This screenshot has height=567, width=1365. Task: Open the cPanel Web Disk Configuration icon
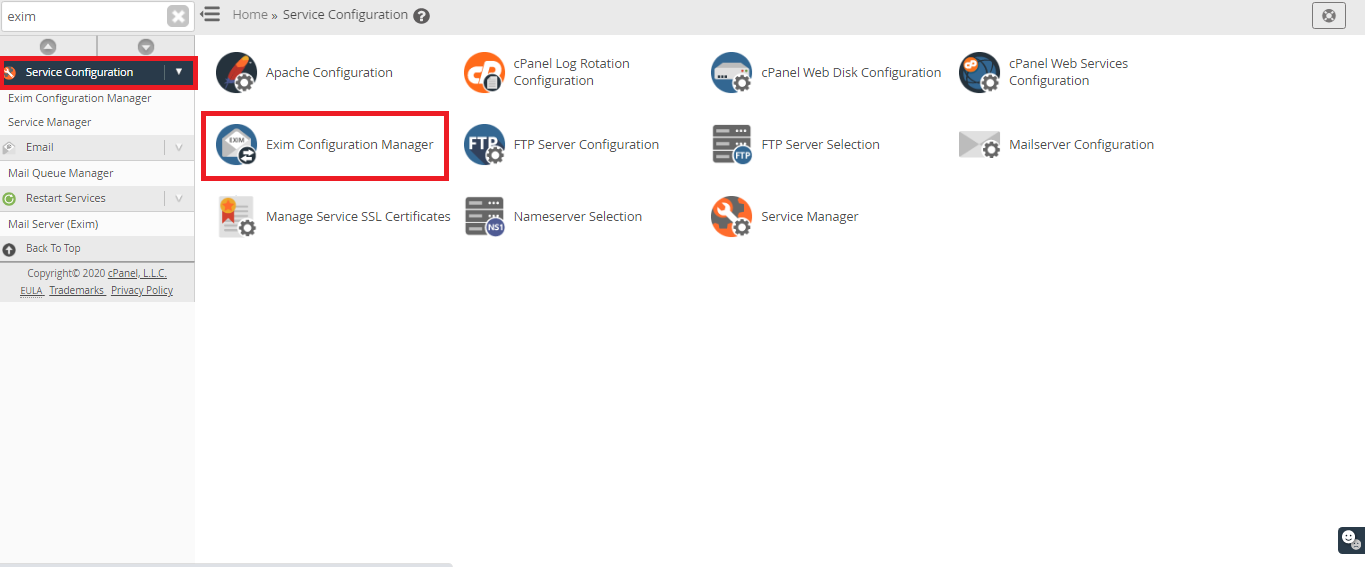coord(732,72)
